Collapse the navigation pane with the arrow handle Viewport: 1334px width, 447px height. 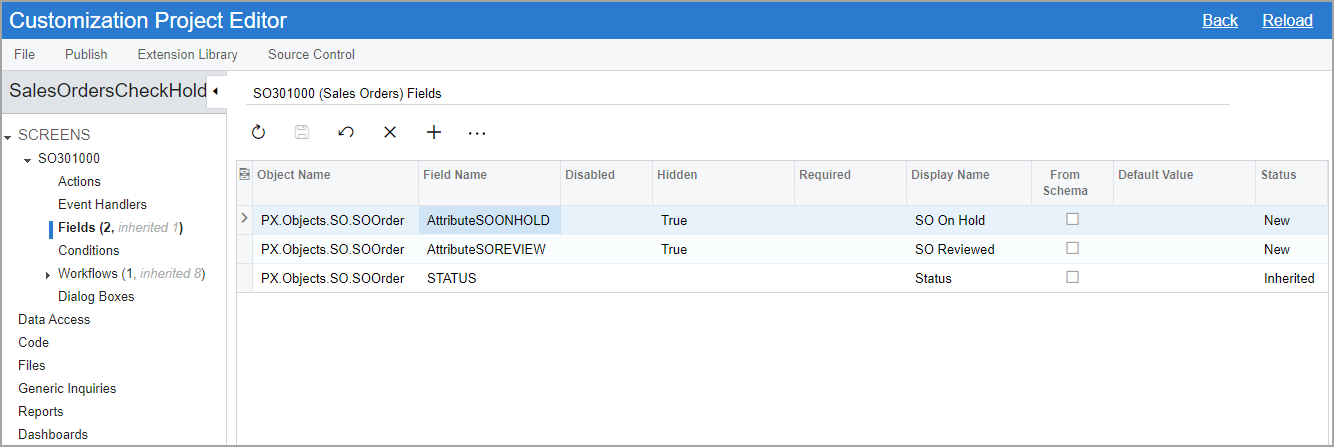coord(216,91)
